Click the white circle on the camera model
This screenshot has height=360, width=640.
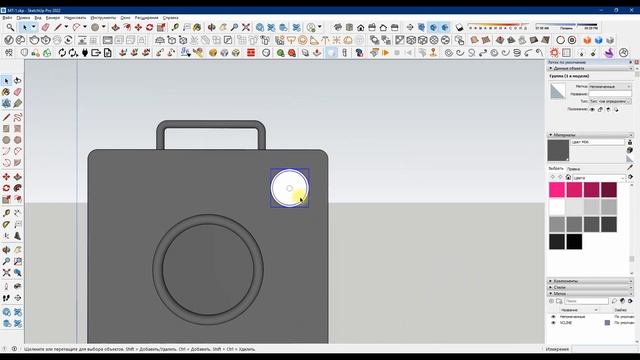(289, 188)
